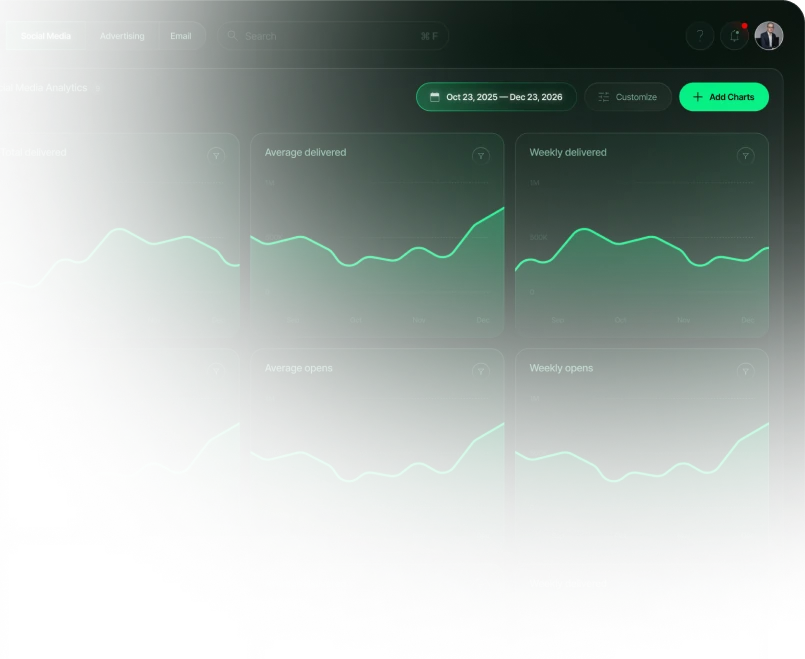Click the Add Charts button
This screenshot has height=659, width=805.
(724, 97)
